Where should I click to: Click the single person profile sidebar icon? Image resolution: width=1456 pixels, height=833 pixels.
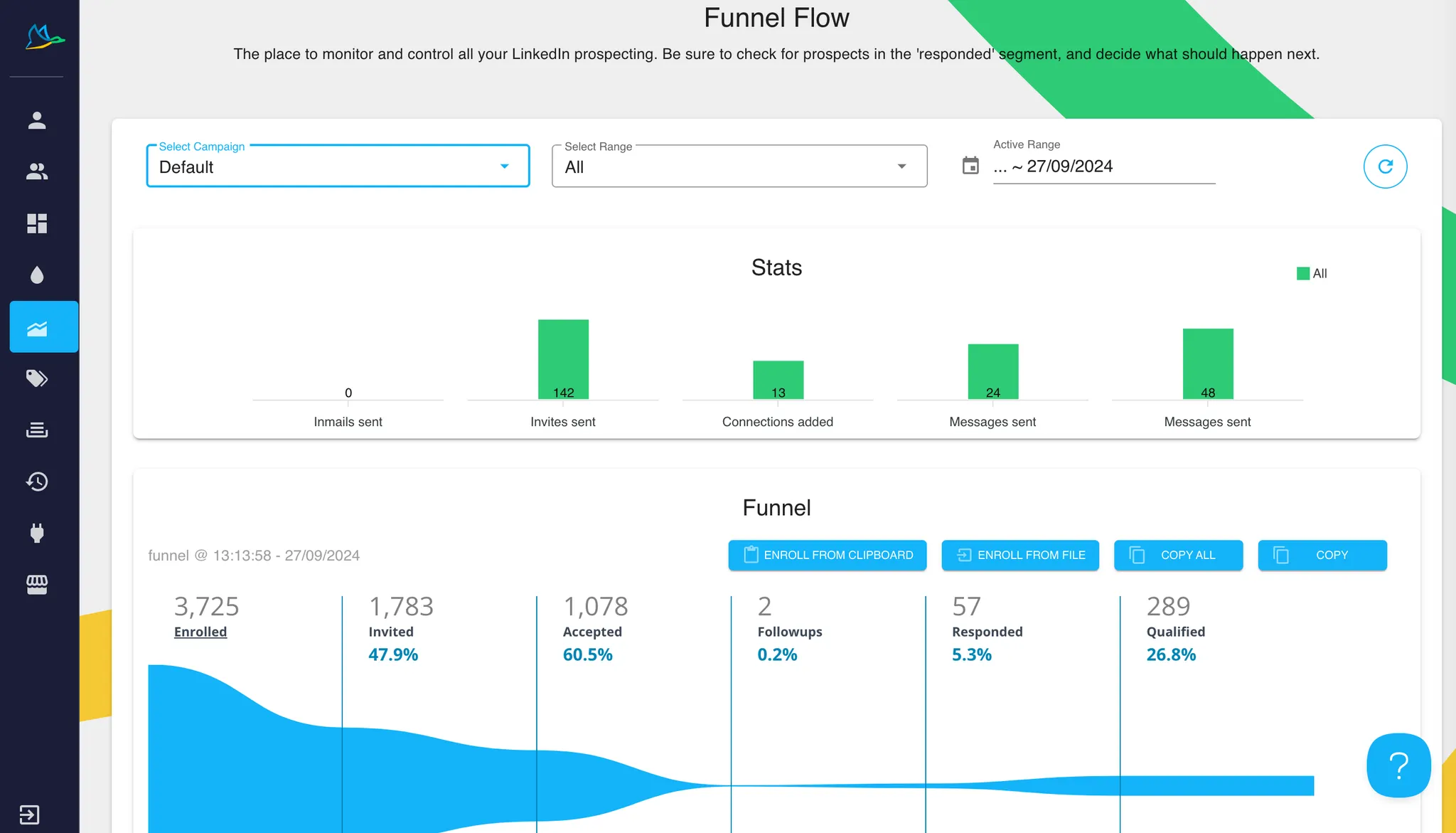click(37, 121)
